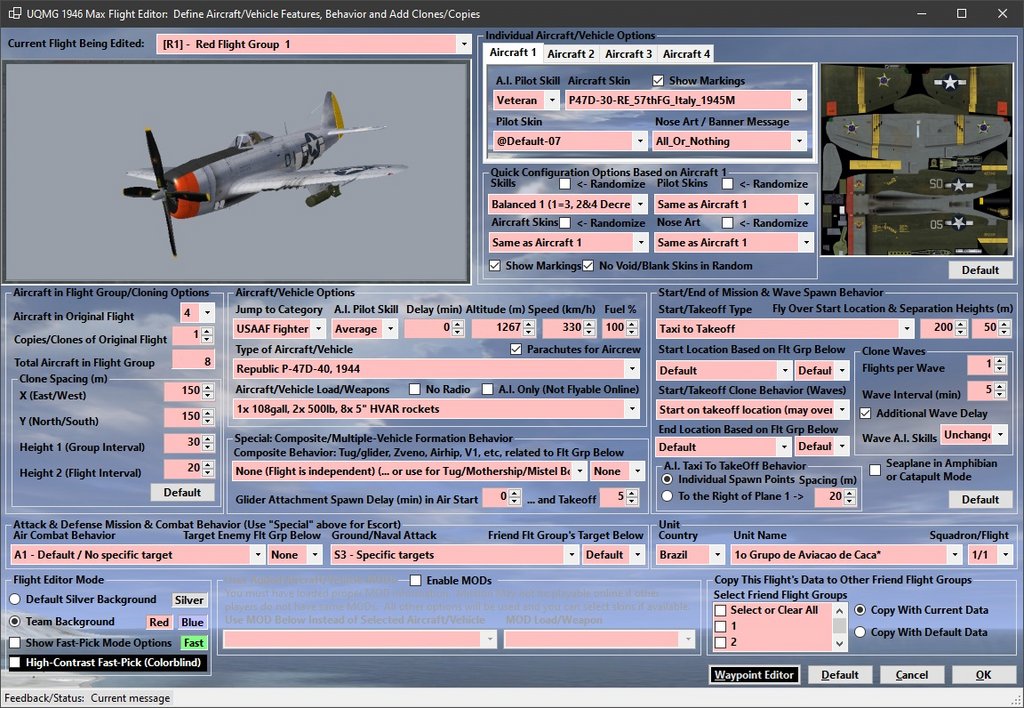Viewport: 1024px width, 708px height.
Task: Open the Unit Name dropdown
Action: click(x=955, y=555)
